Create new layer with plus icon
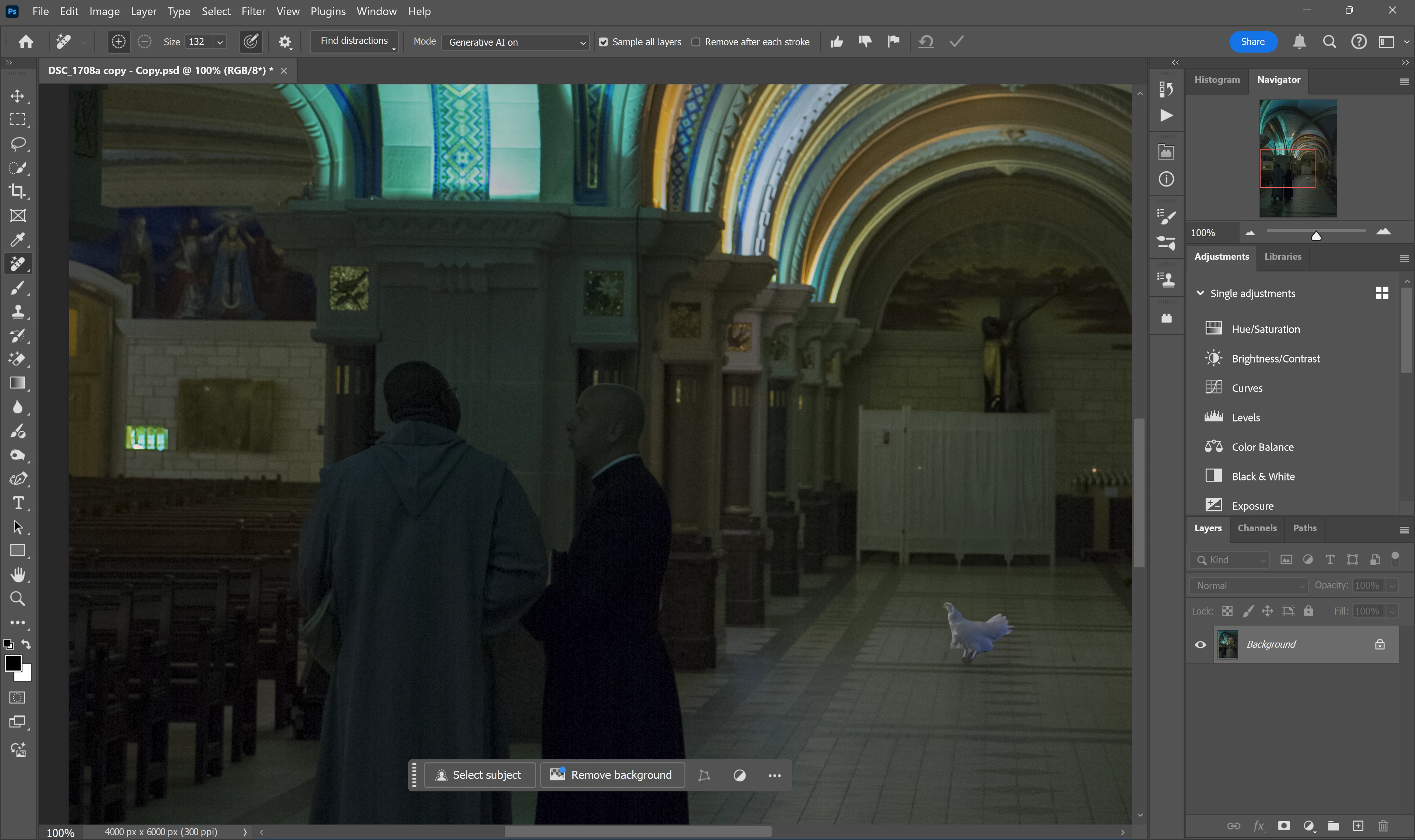 (1358, 826)
